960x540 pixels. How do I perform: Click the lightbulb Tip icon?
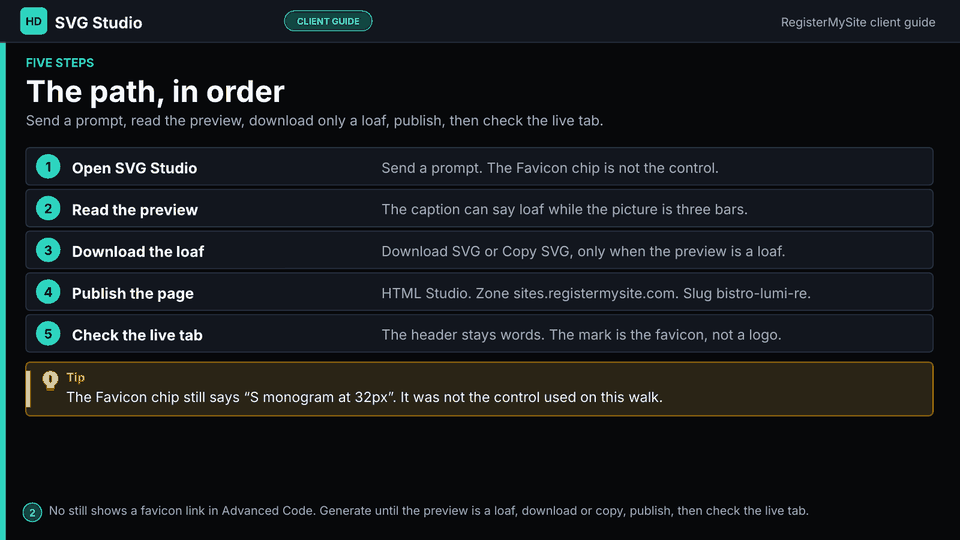(x=50, y=380)
